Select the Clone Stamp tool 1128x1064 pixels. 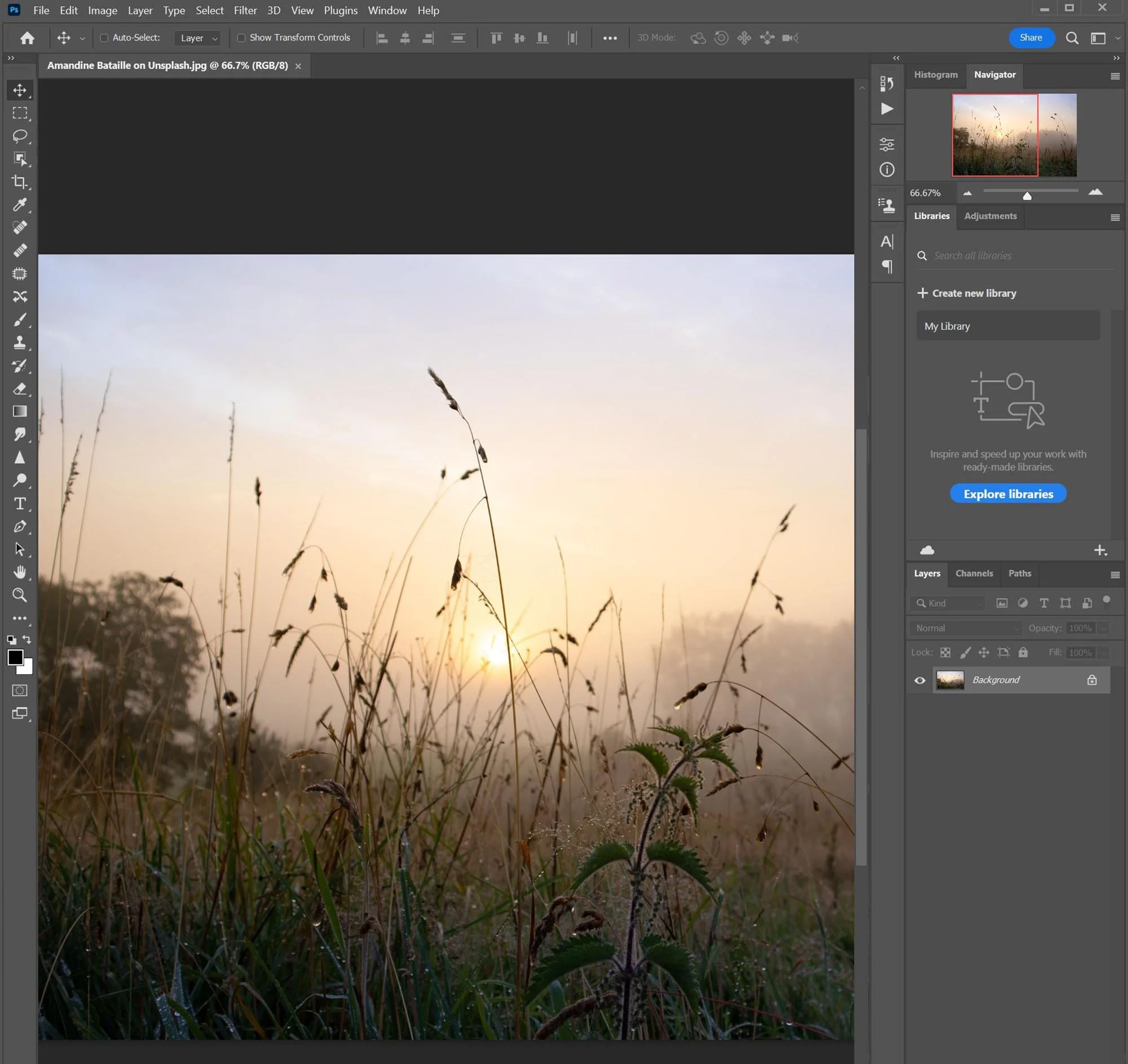(20, 343)
